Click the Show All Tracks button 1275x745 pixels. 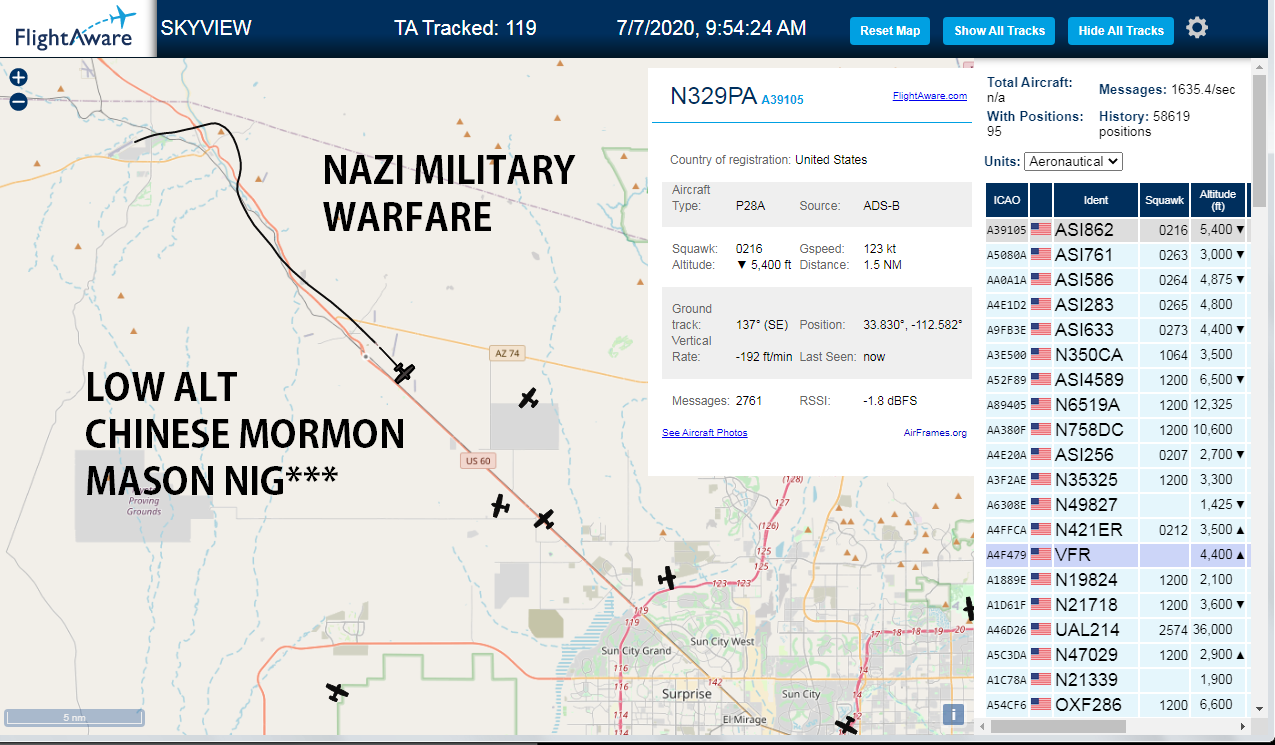(x=999, y=31)
